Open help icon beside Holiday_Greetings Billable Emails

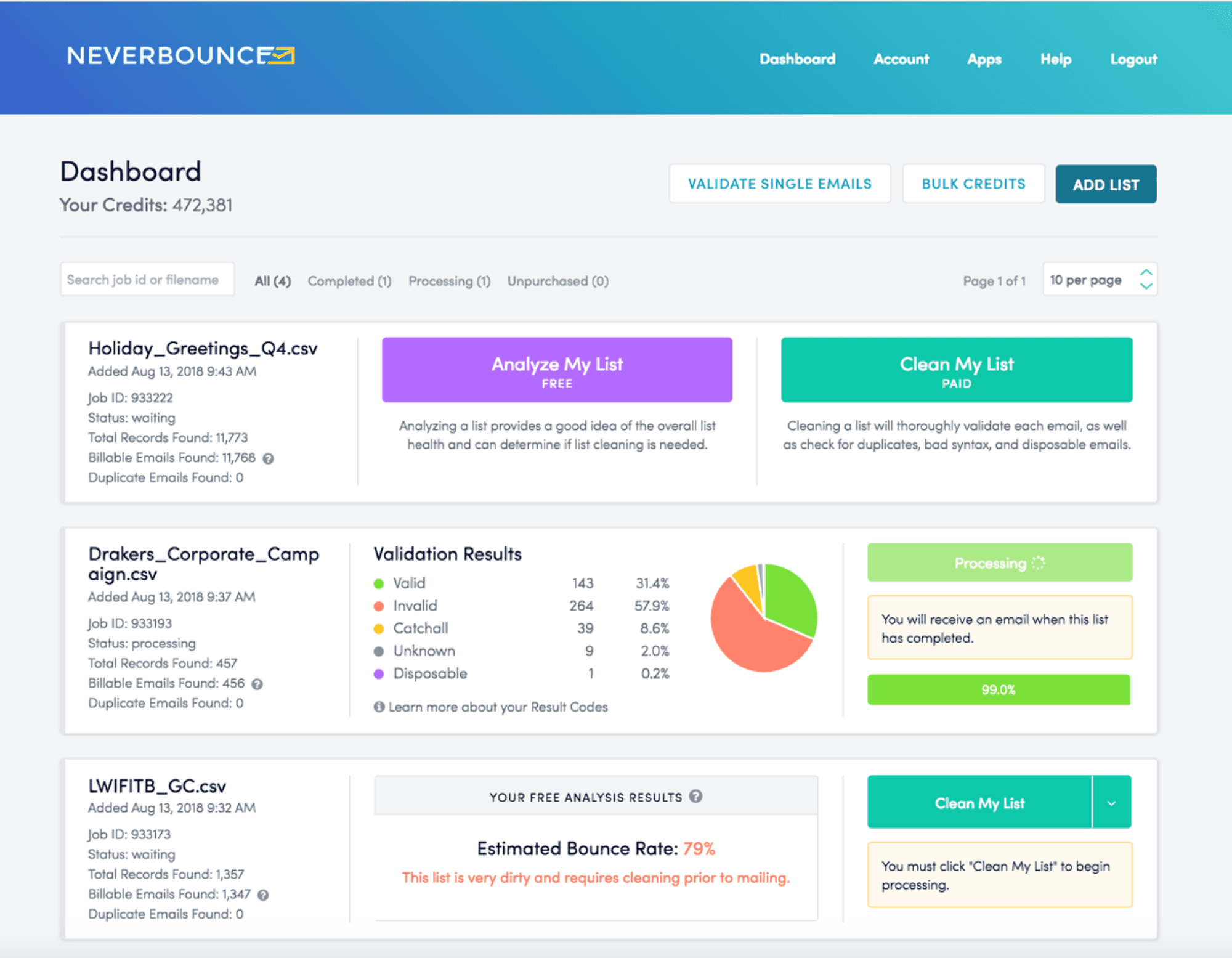(268, 458)
